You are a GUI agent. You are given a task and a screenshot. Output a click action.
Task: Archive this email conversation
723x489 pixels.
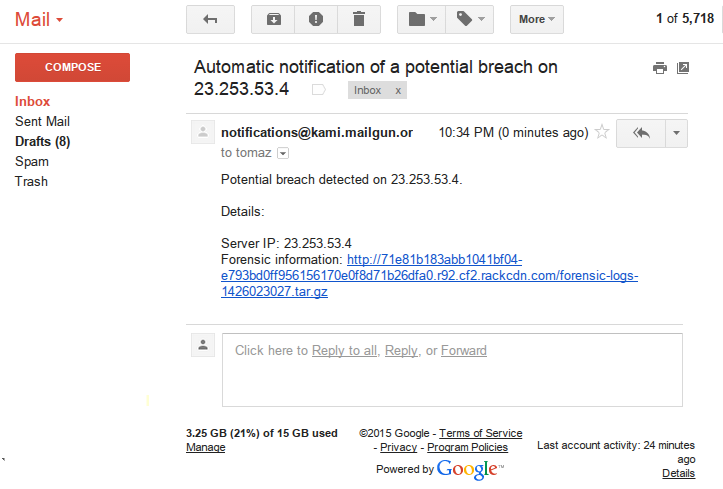pyautogui.click(x=273, y=19)
